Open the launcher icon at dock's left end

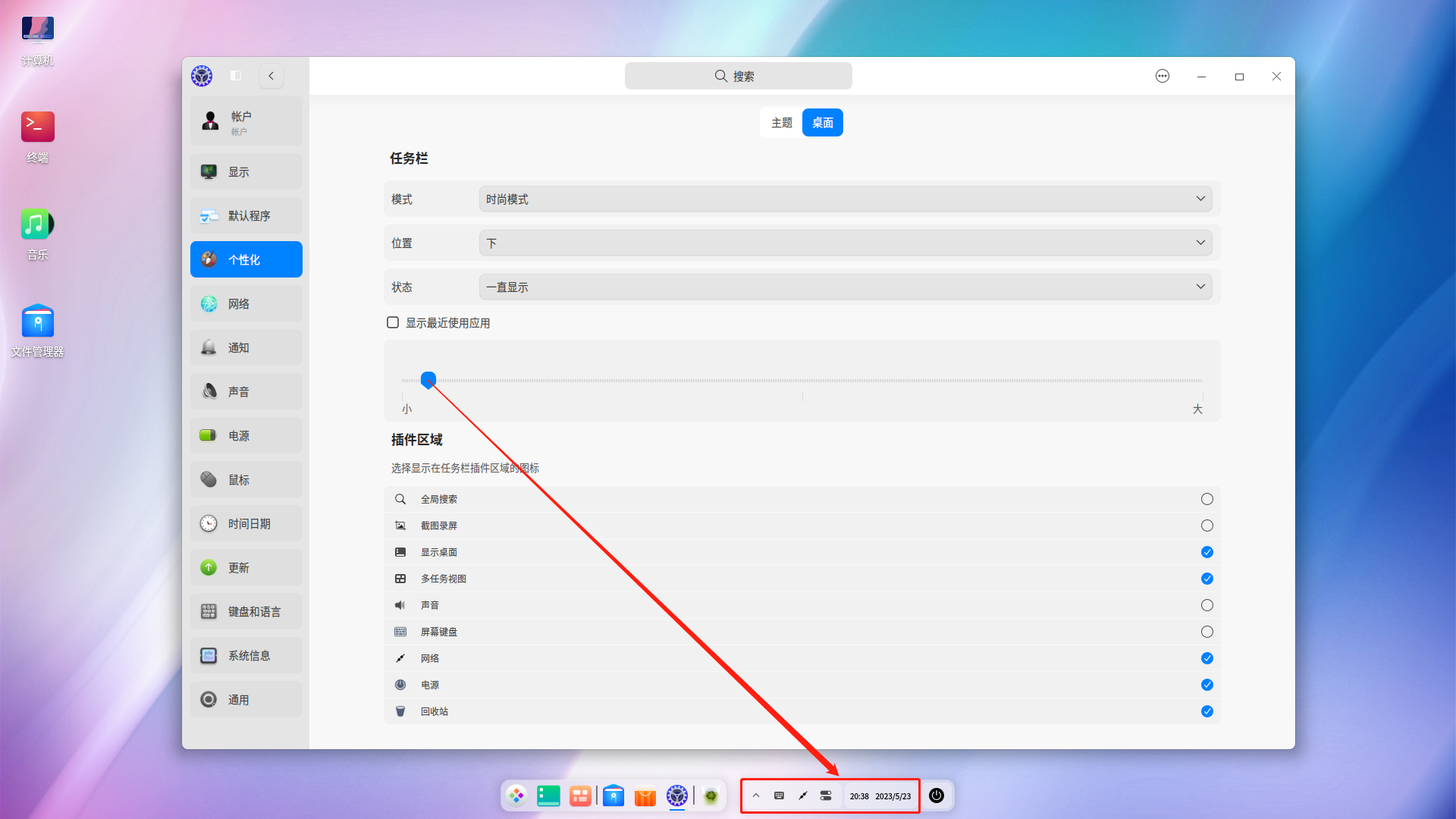[x=516, y=795]
